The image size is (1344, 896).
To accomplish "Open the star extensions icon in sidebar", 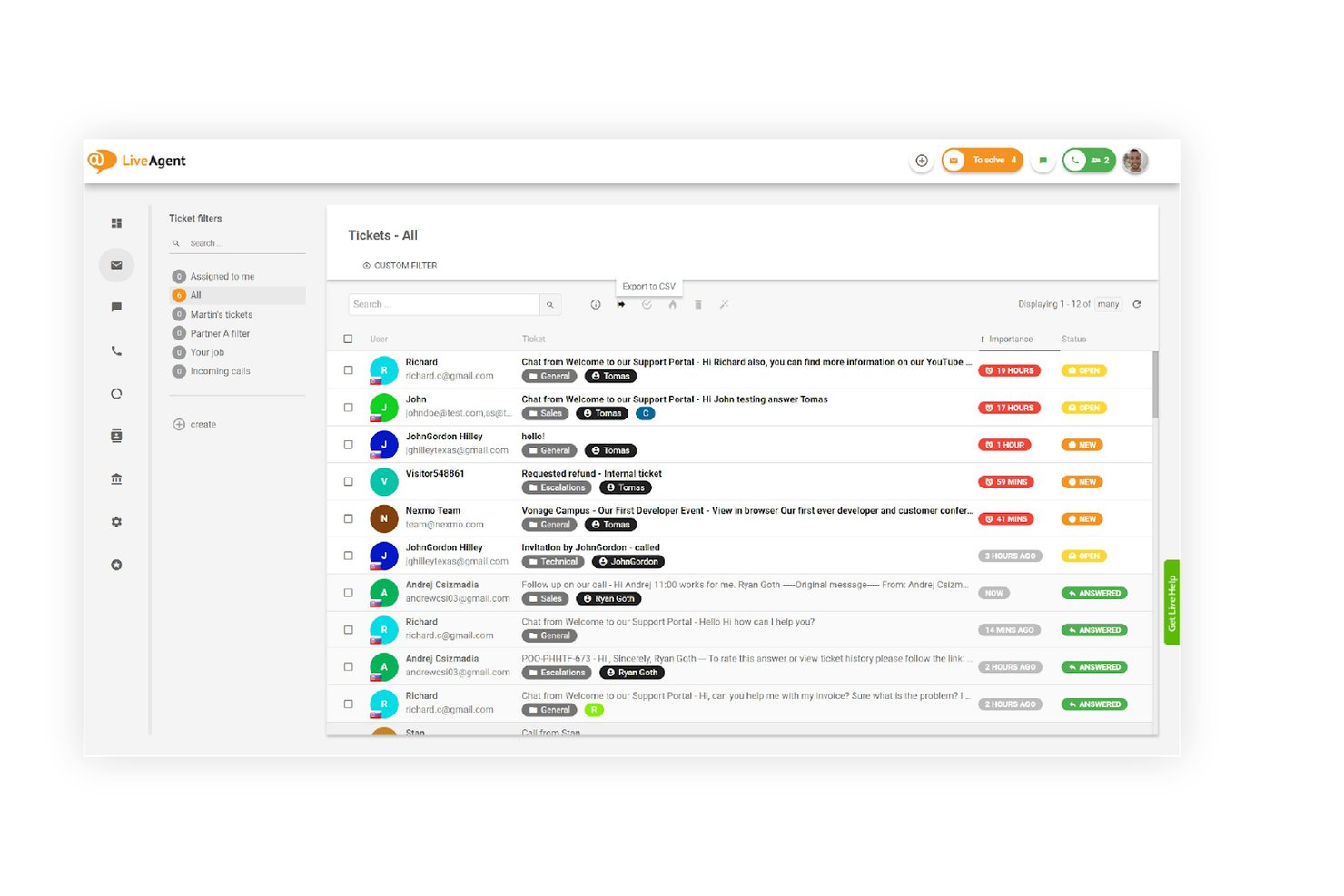I will pyautogui.click(x=116, y=565).
